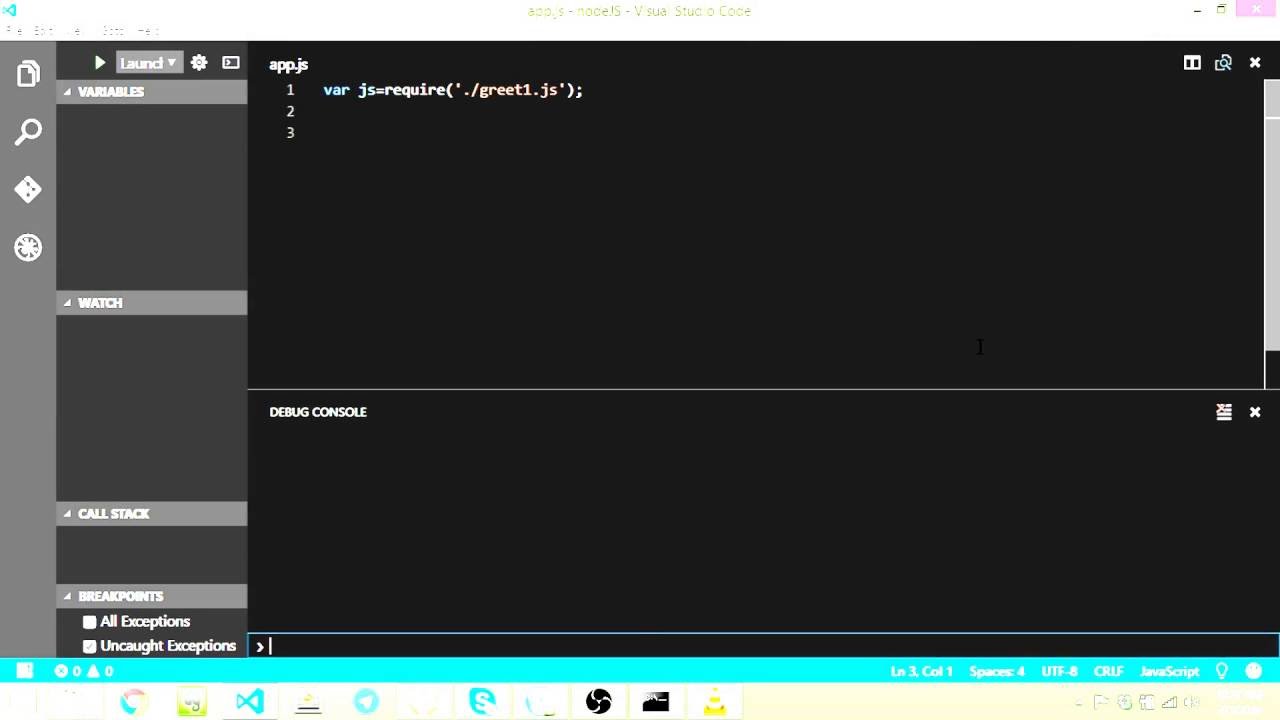Image resolution: width=1280 pixels, height=720 pixels.
Task: Click the status bar's leftmost square icon
Action: coord(25,671)
